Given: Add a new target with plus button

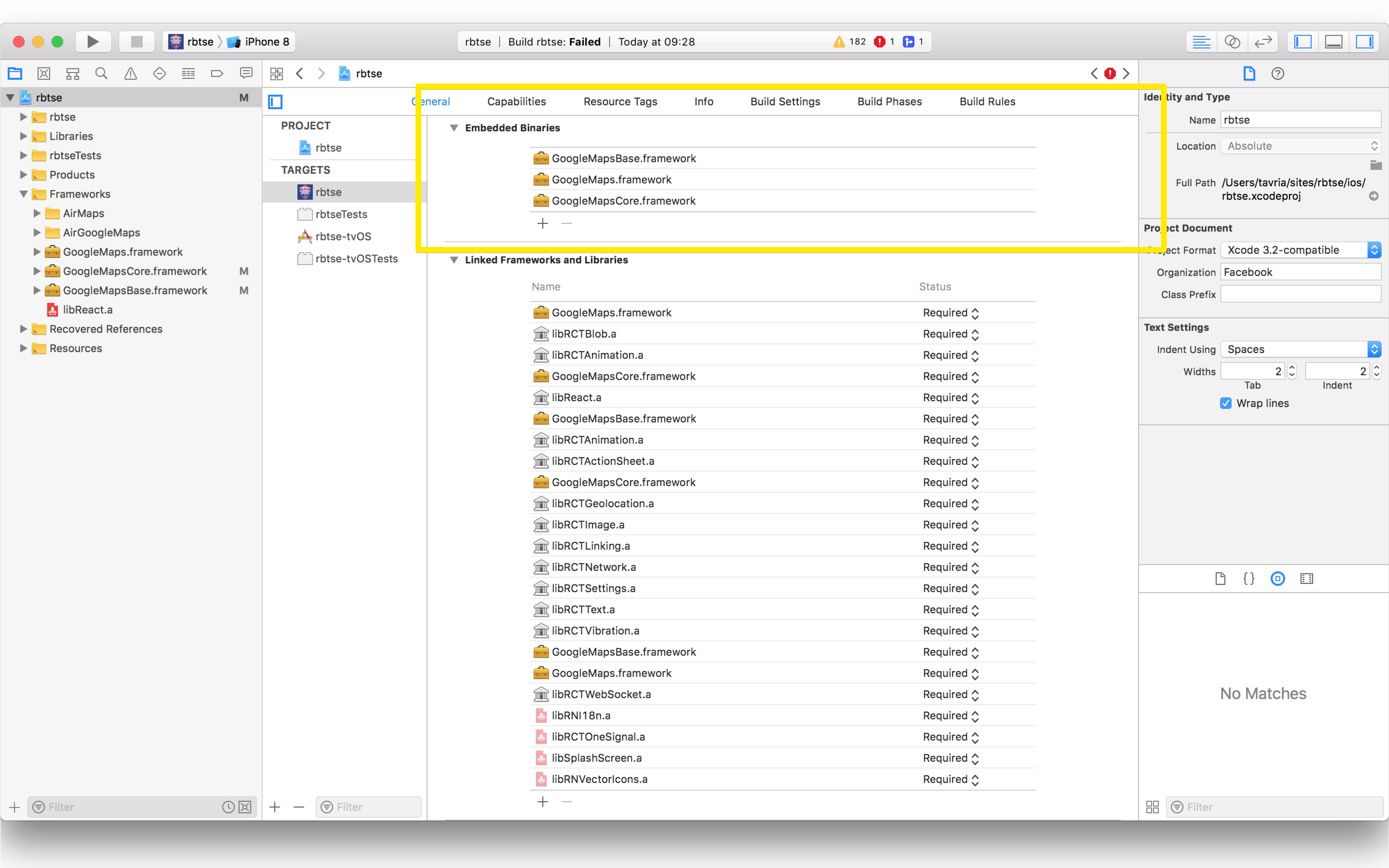Looking at the screenshot, I should 275,807.
